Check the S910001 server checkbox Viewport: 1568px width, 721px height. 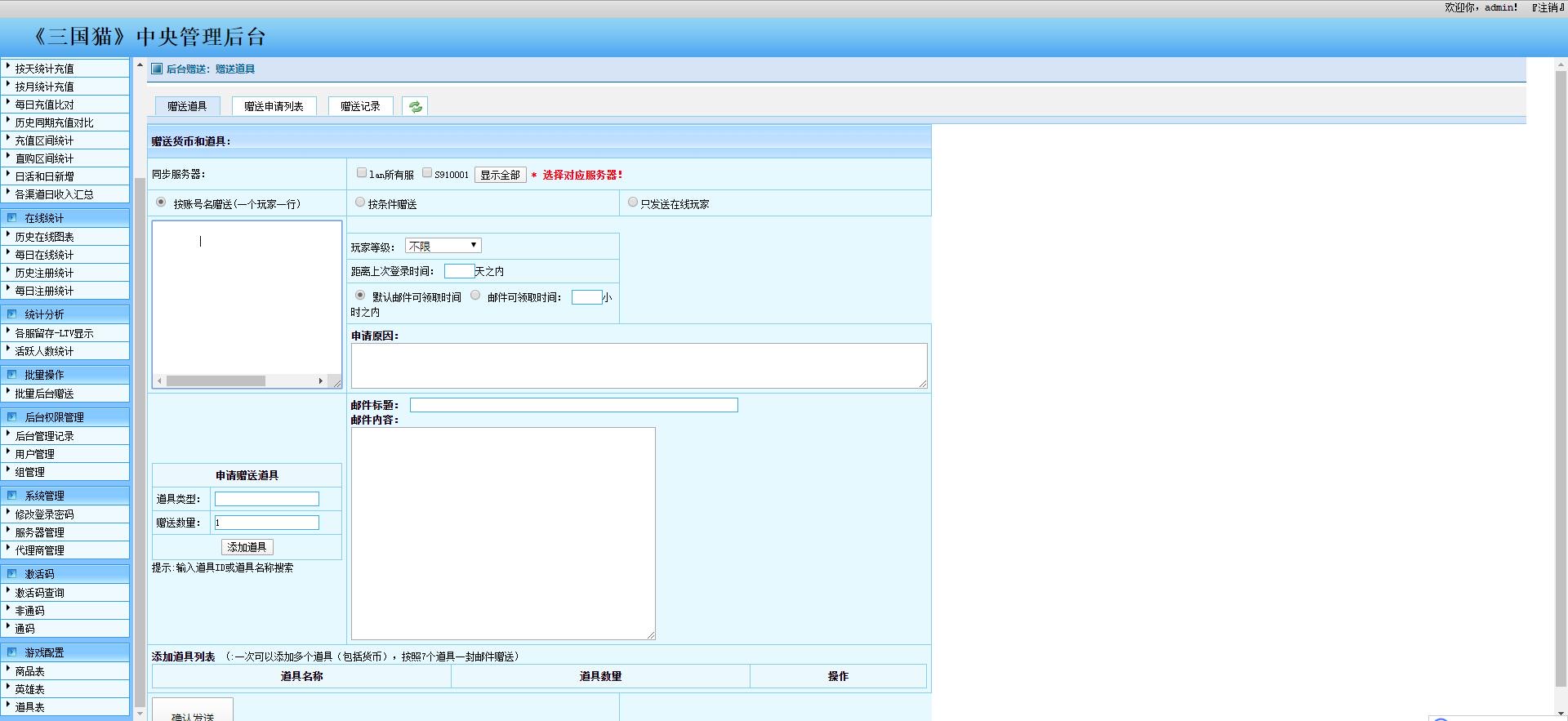tap(427, 173)
